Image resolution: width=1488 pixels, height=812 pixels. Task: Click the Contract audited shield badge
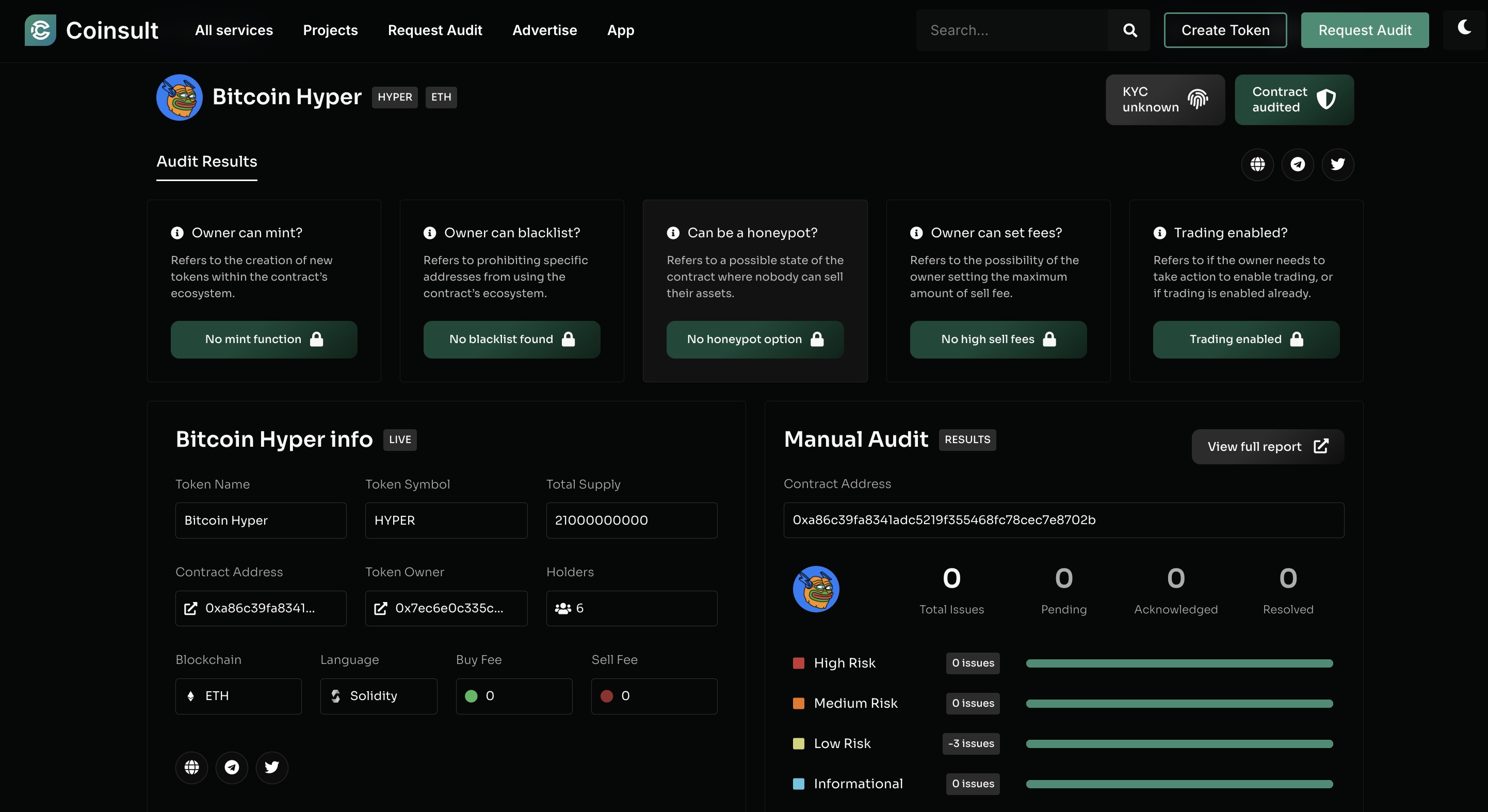click(1294, 100)
